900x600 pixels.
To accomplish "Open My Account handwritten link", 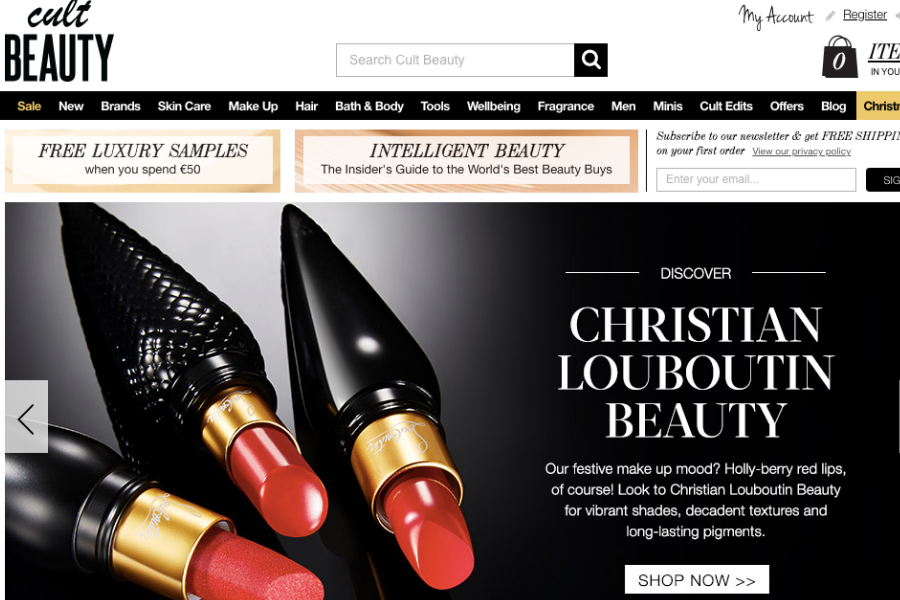I will [776, 17].
